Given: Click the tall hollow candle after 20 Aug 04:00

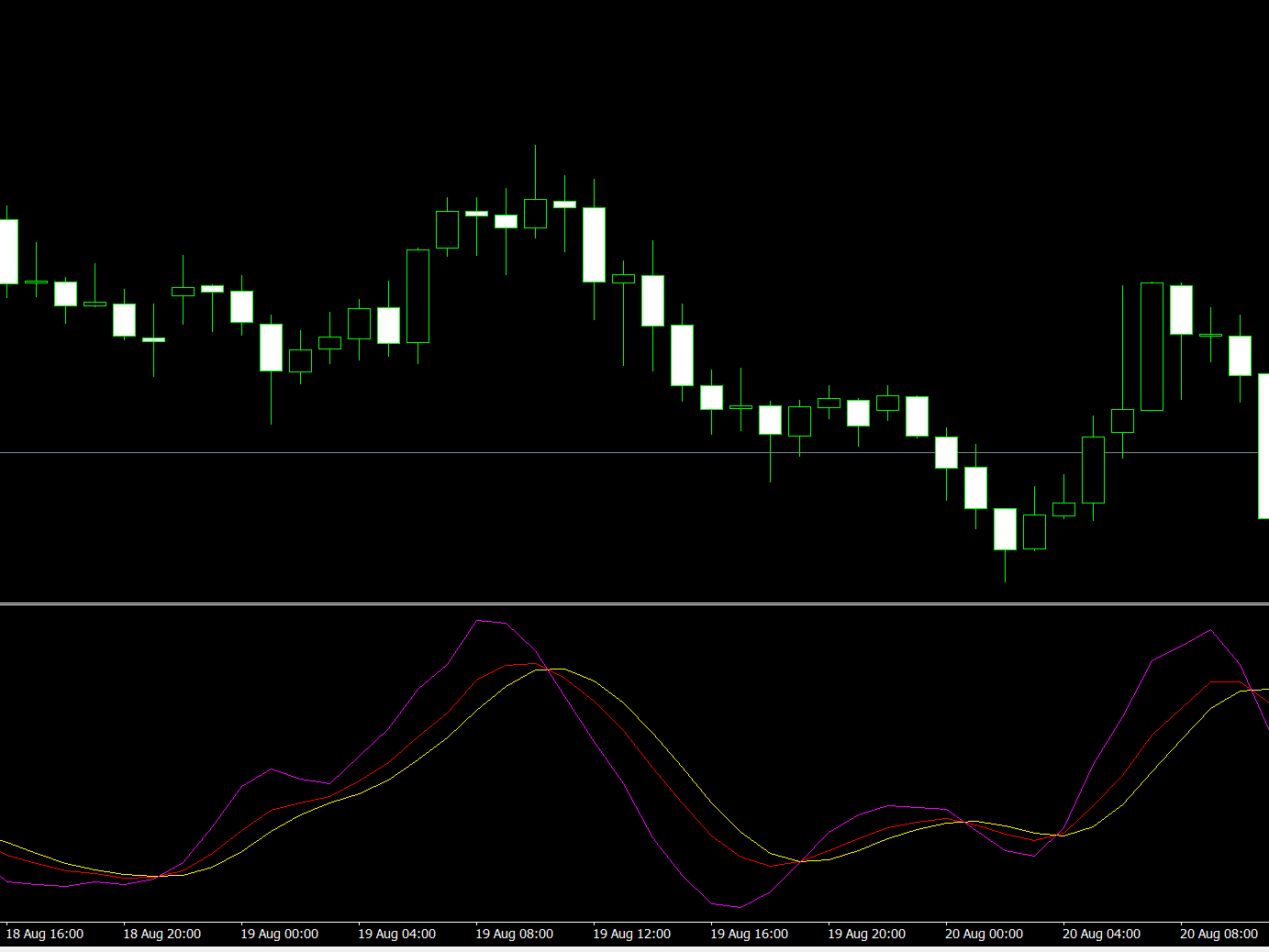Looking at the screenshot, I should (1152, 347).
